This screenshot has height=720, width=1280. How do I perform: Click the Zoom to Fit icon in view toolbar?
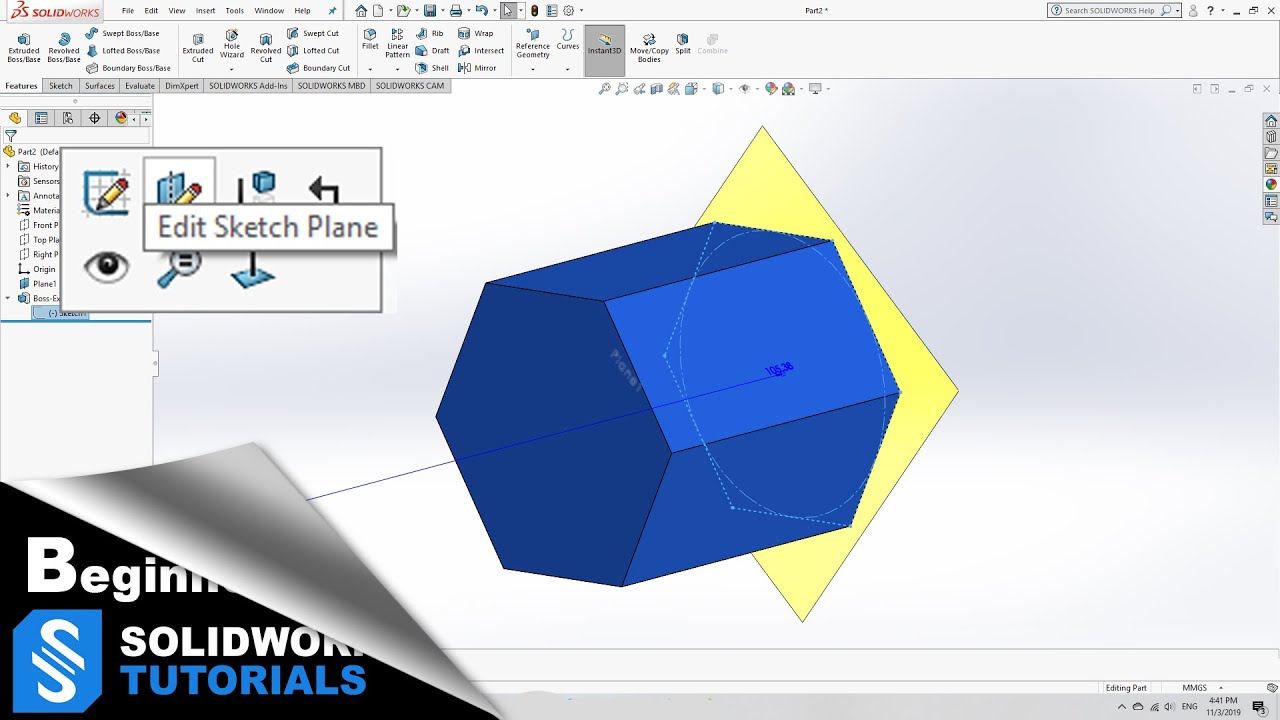point(604,89)
